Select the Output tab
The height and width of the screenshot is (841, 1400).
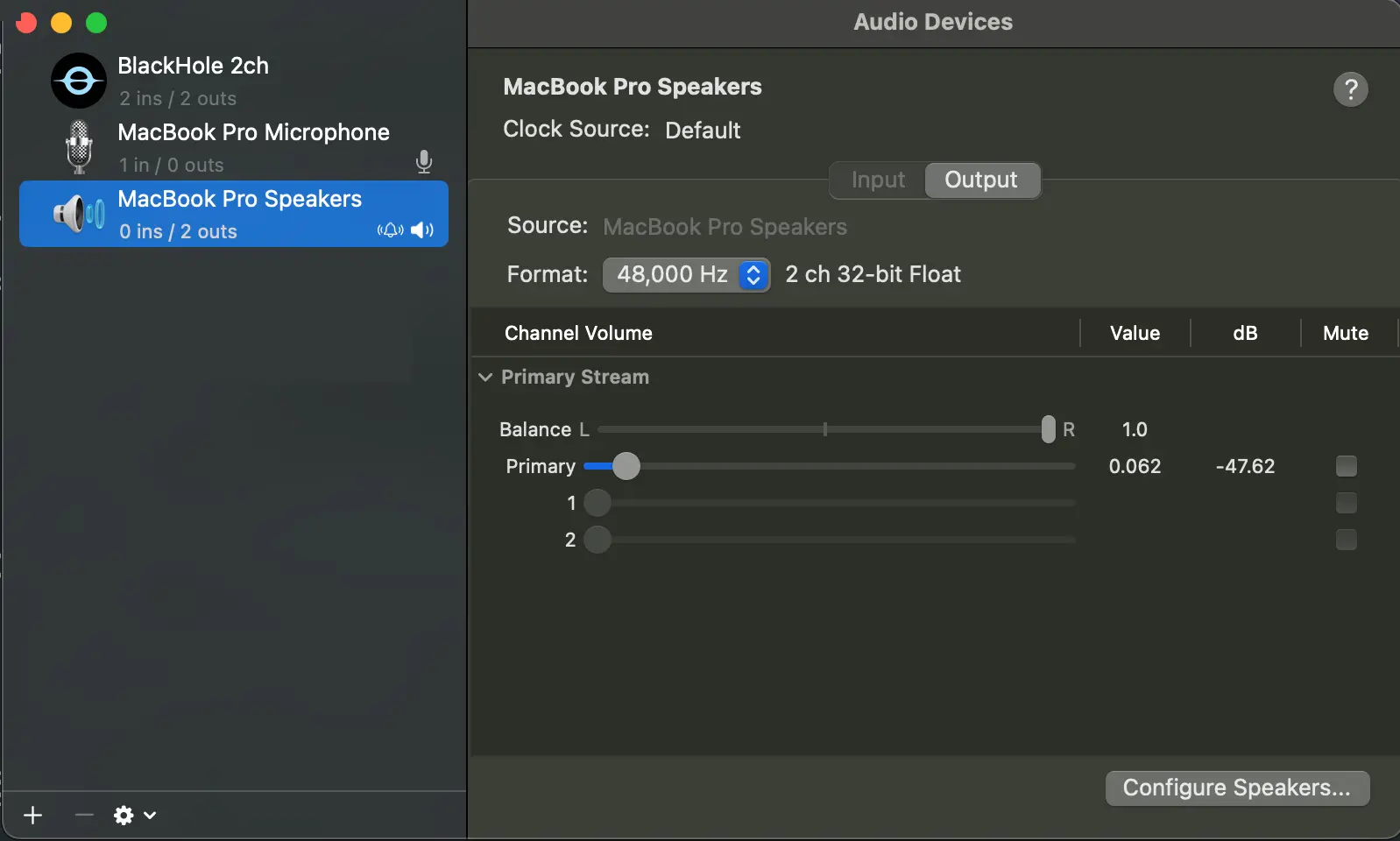coord(981,180)
